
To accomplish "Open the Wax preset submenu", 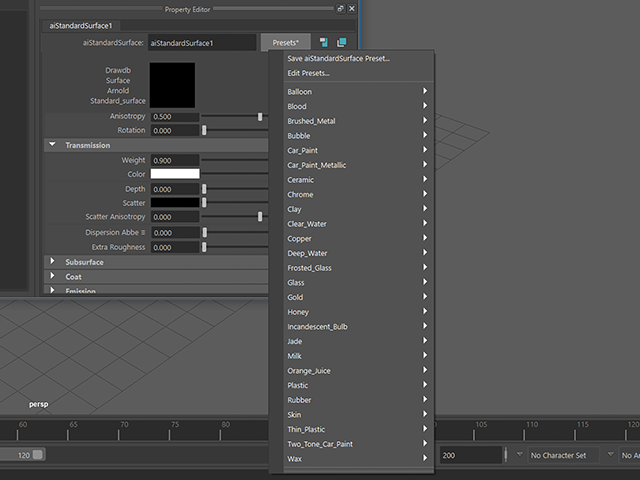I will click(358, 459).
